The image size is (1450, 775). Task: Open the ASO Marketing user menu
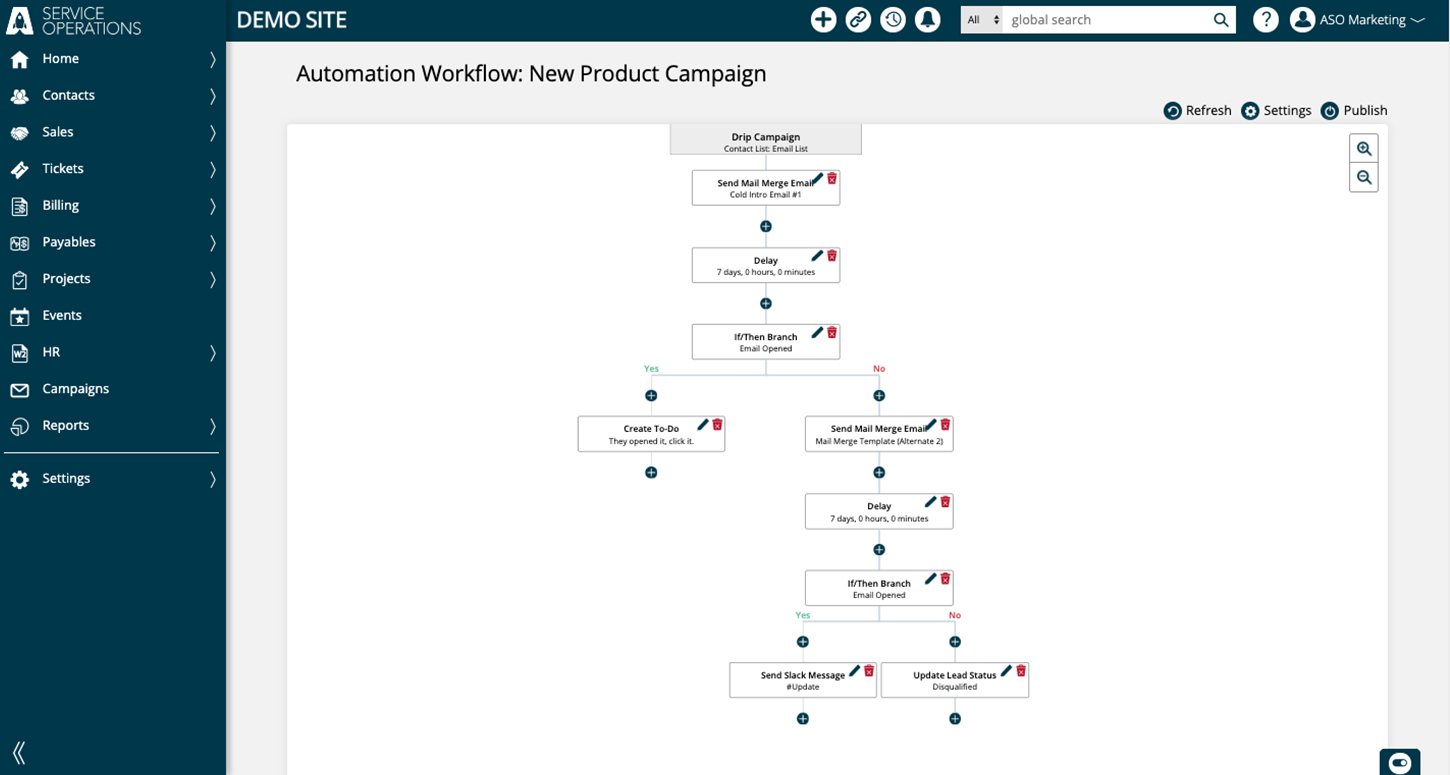(x=1357, y=20)
